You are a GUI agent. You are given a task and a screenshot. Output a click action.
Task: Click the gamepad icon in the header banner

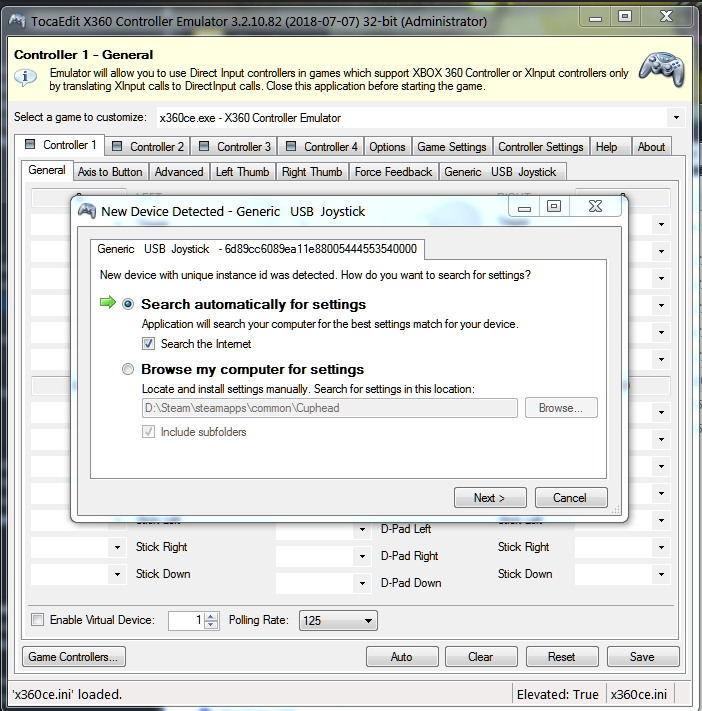(662, 69)
